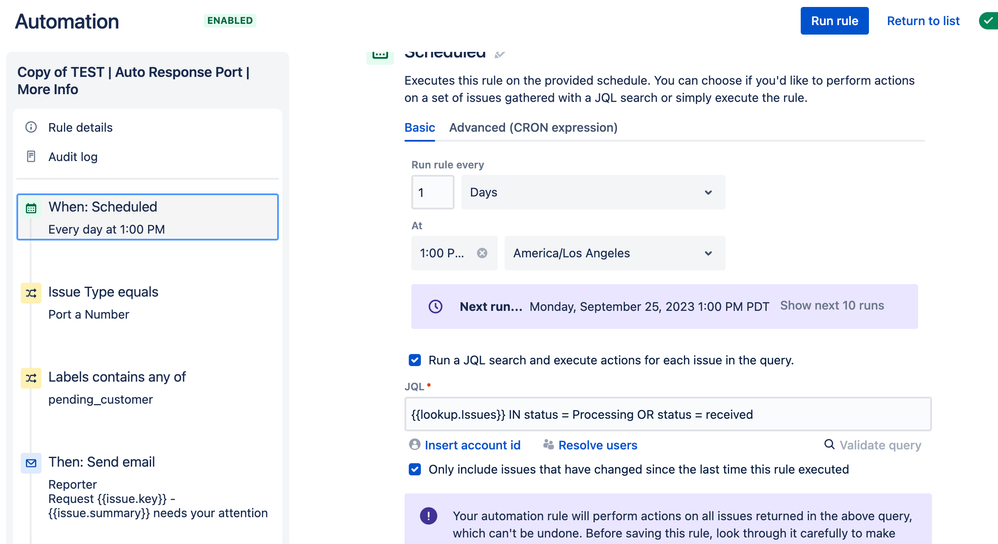Click the Run rule button
998x544 pixels.
(834, 21)
